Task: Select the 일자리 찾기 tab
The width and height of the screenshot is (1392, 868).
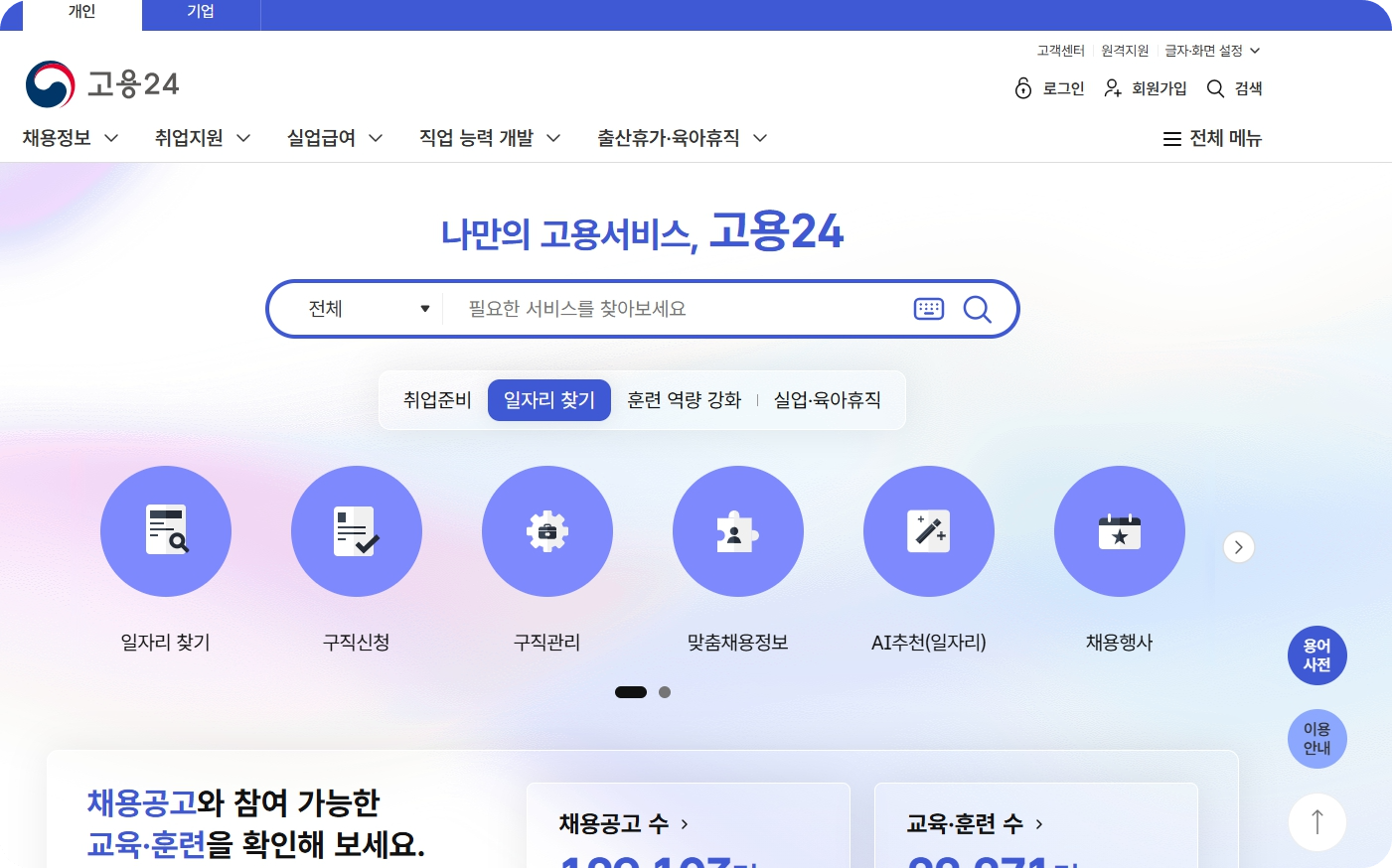Action: coord(549,400)
